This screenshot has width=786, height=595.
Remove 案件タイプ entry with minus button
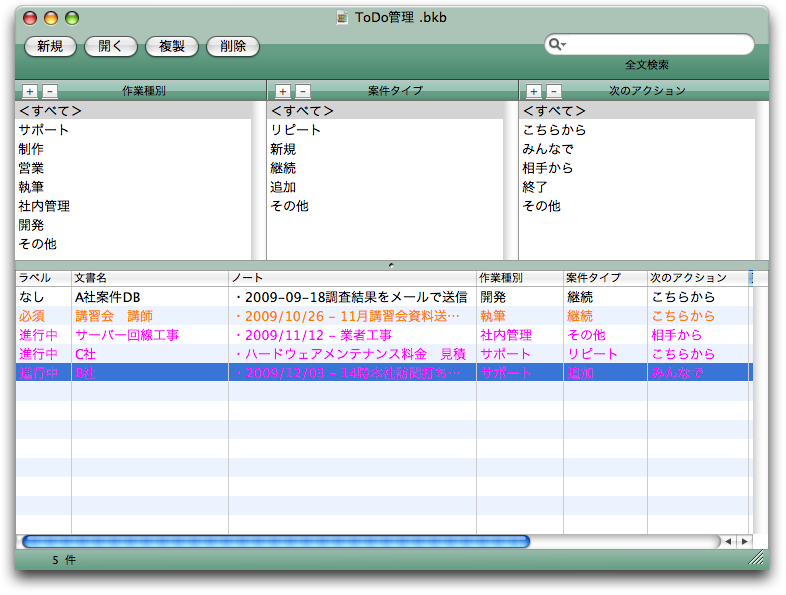303,91
